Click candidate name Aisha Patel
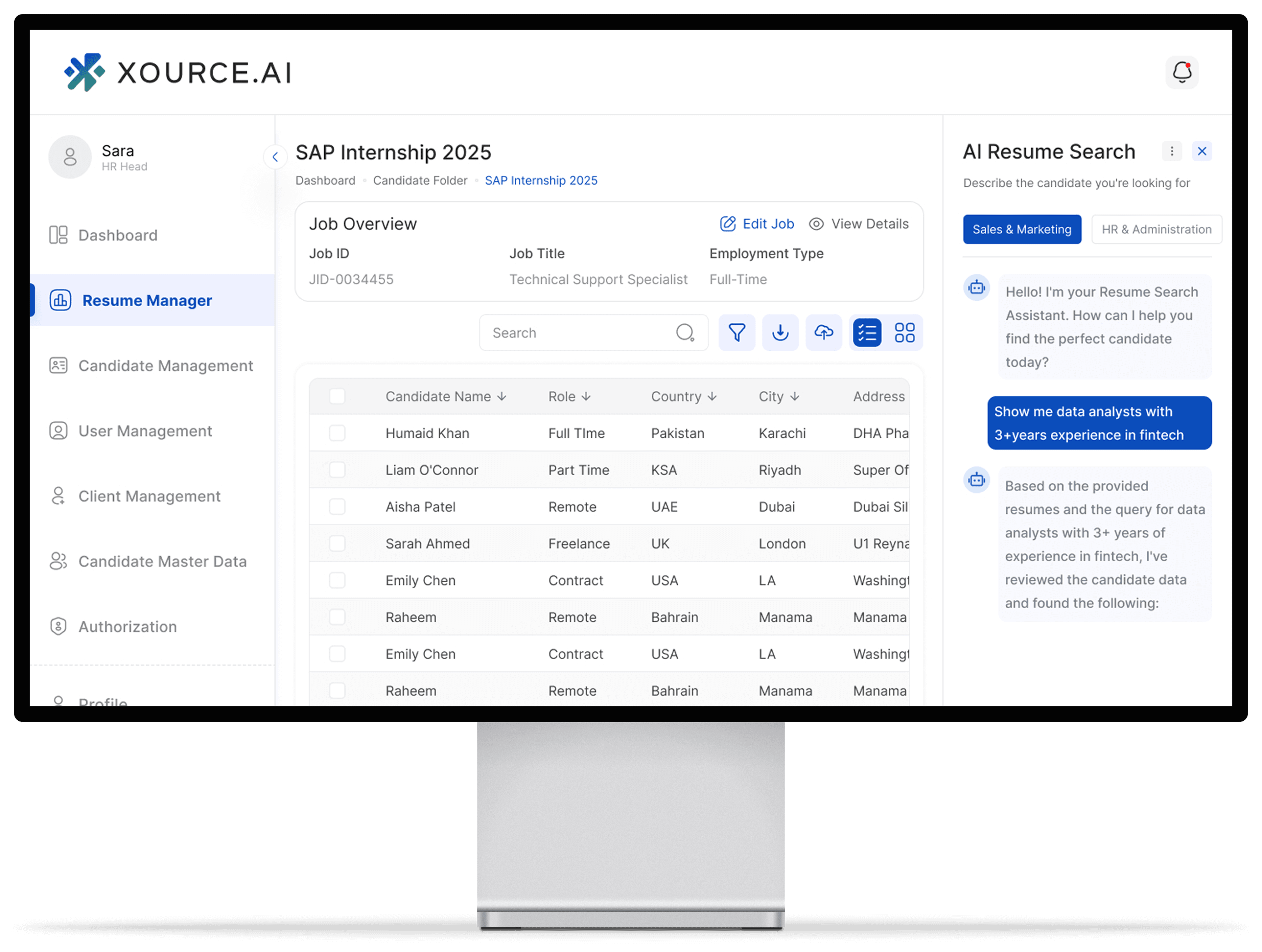The height and width of the screenshot is (952, 1262). (x=420, y=507)
